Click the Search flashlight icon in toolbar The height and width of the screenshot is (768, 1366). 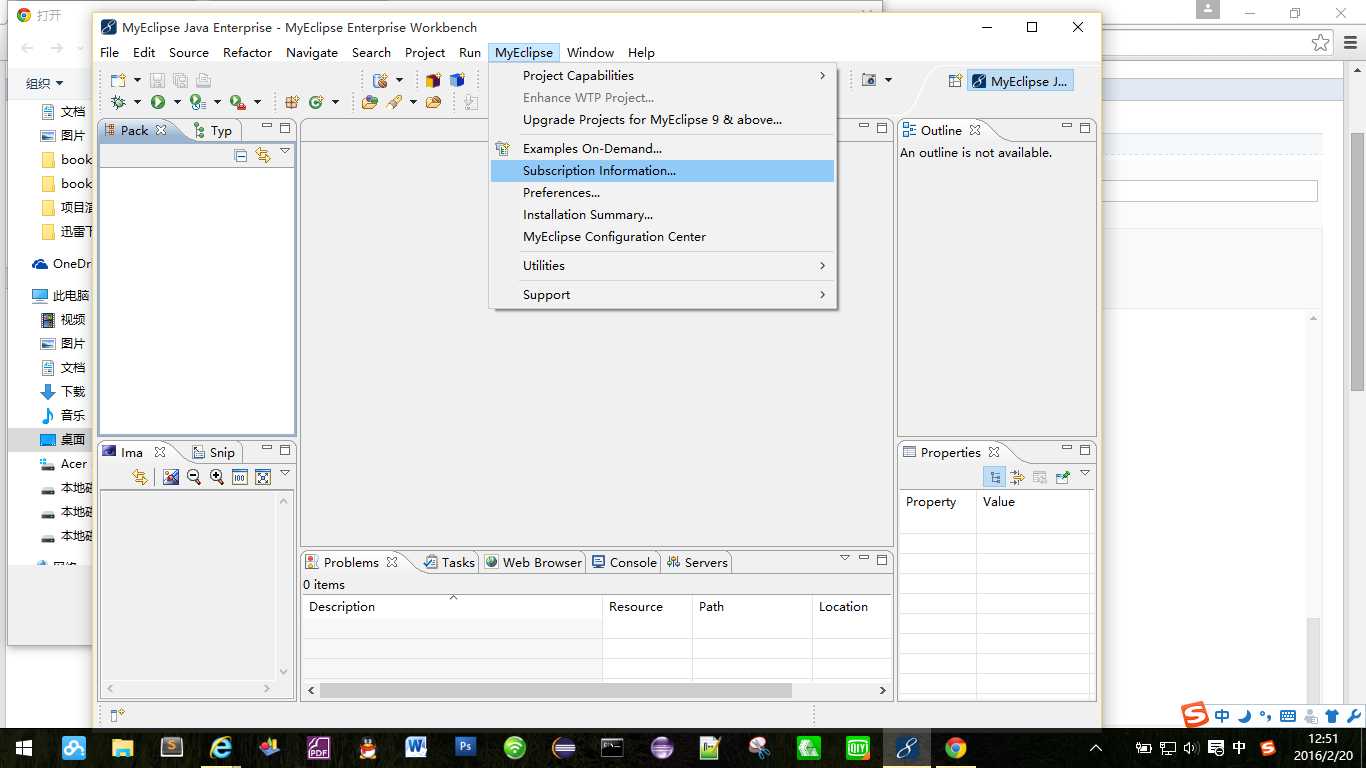click(395, 102)
